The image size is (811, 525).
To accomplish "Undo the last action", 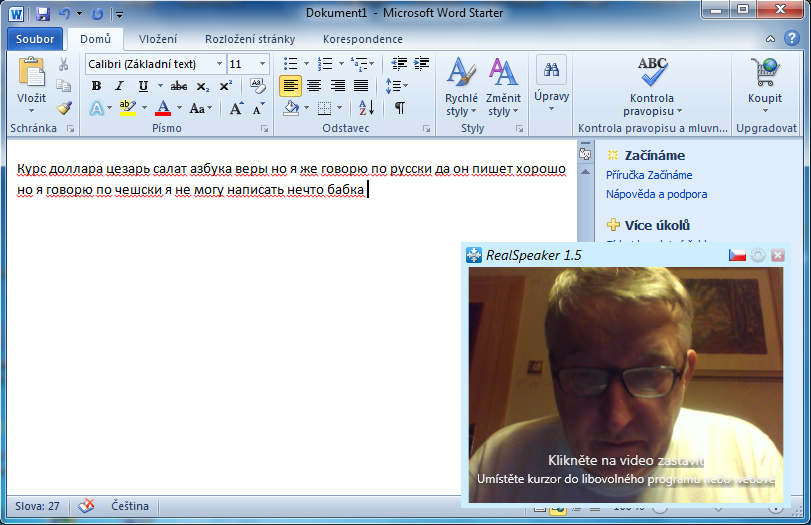I will tap(64, 13).
